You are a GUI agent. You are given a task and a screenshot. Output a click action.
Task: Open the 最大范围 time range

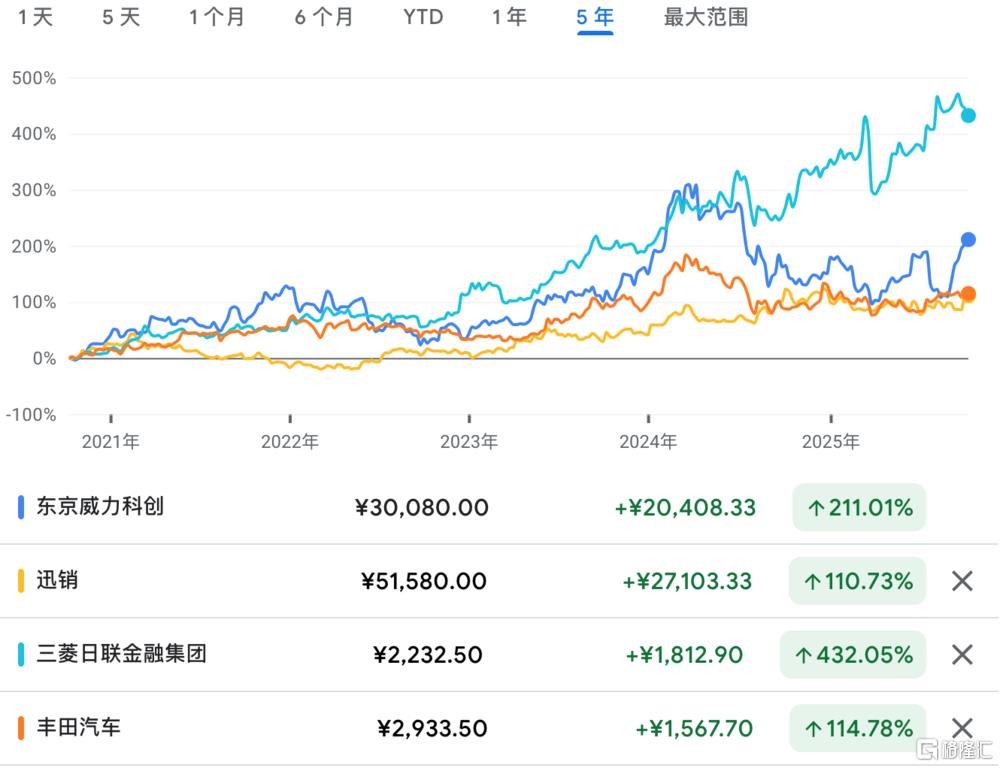[705, 18]
